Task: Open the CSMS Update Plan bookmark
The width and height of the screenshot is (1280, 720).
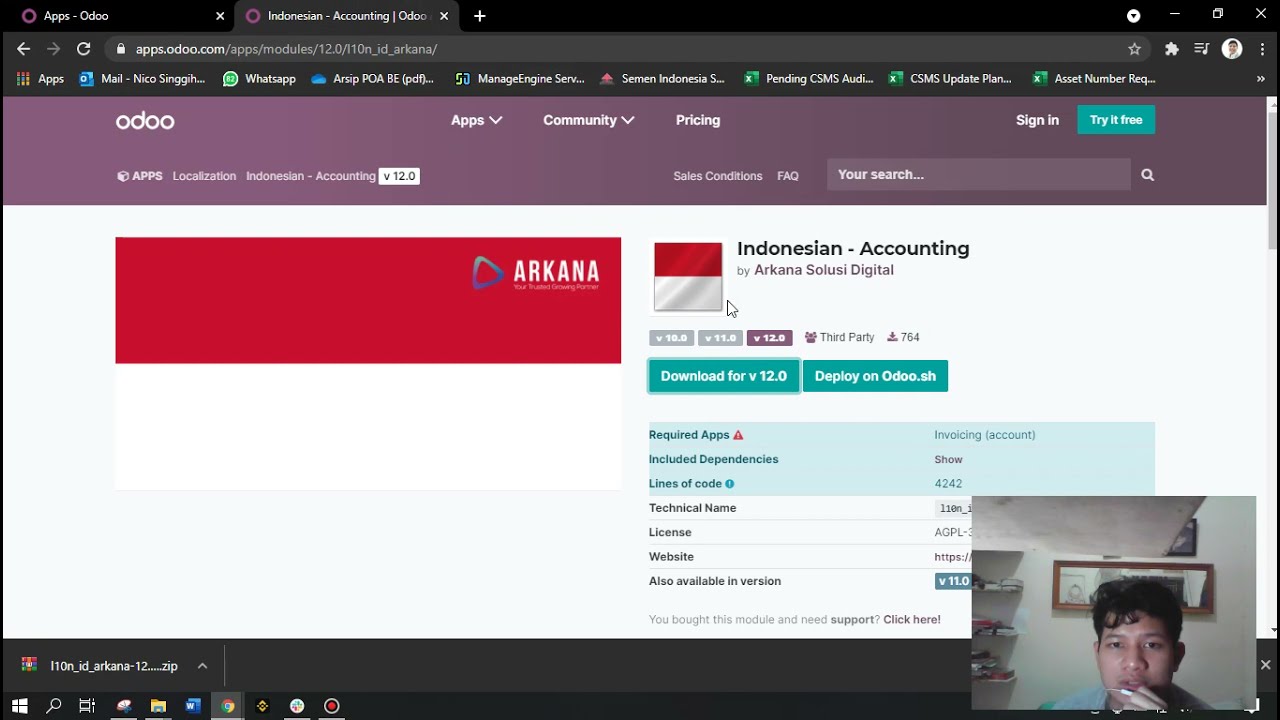Action: (x=950, y=78)
